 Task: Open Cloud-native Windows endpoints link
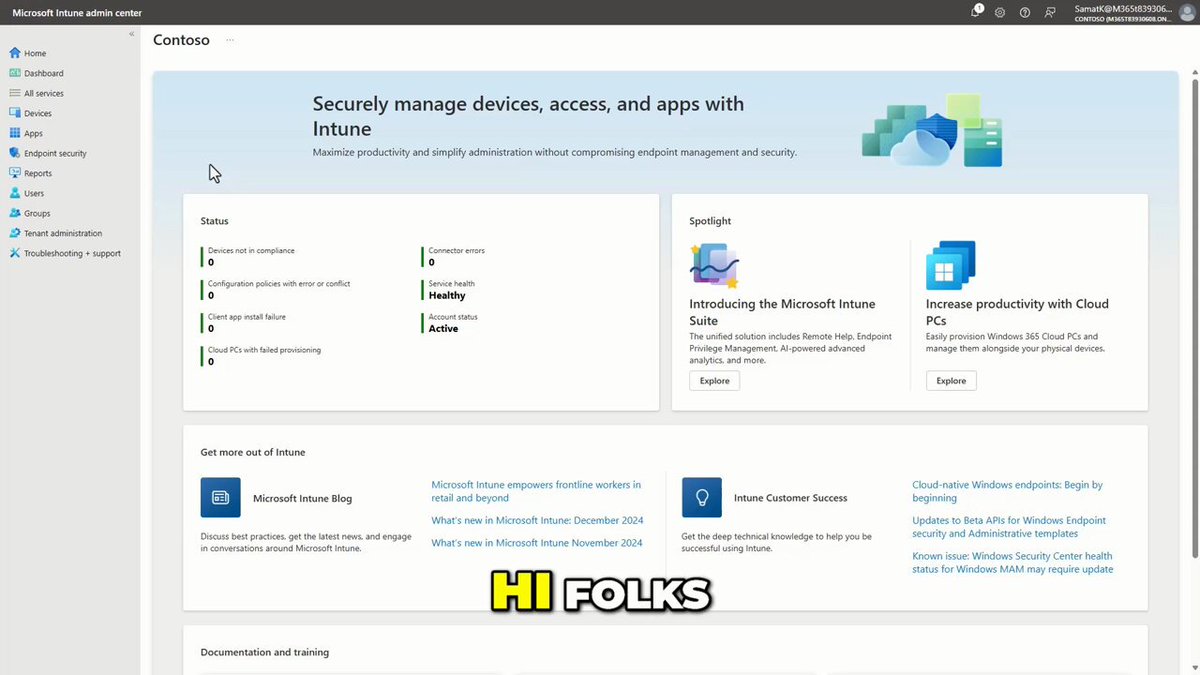point(1007,491)
